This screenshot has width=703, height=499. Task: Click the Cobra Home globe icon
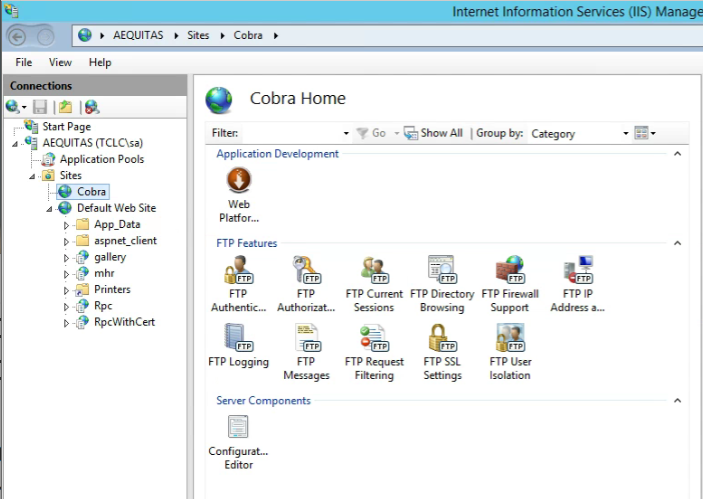(x=219, y=100)
